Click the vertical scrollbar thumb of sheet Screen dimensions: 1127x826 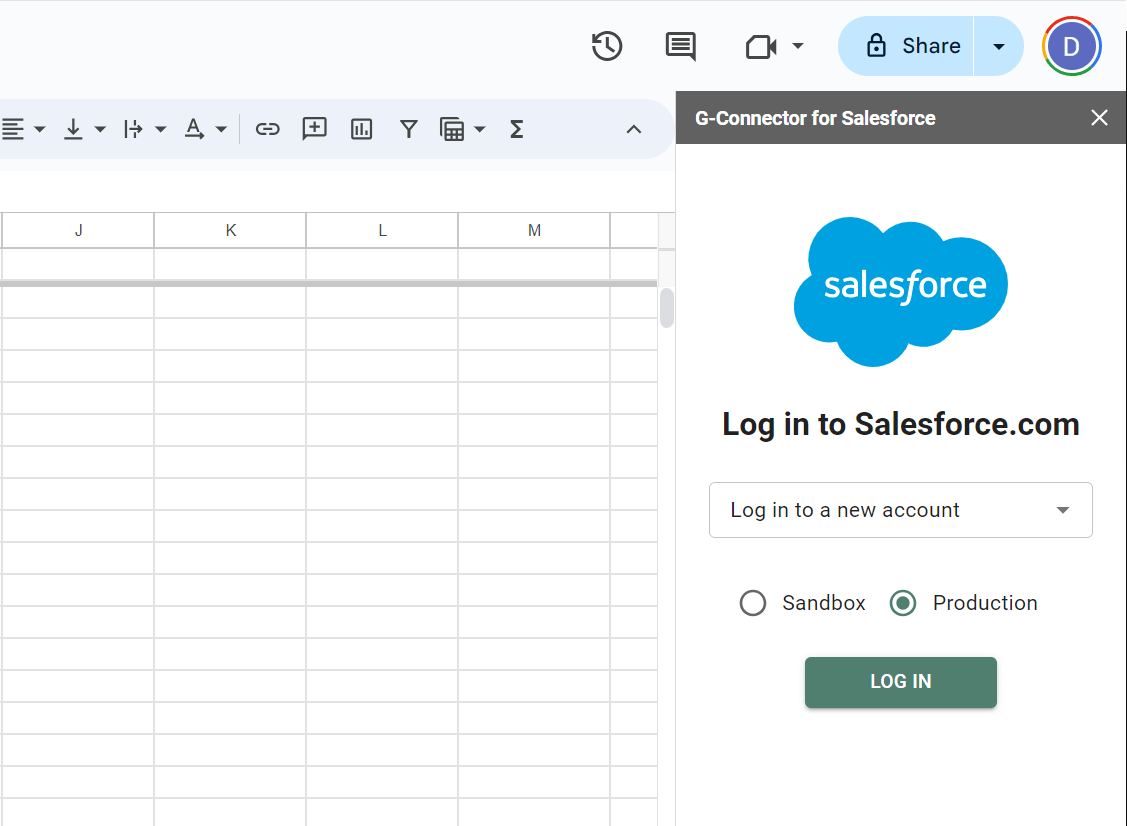[667, 308]
